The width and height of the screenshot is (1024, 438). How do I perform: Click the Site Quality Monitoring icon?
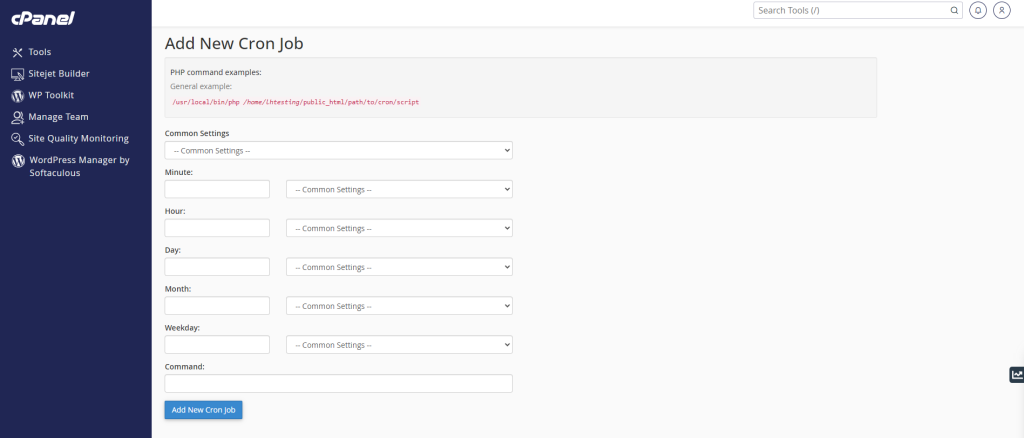17,139
